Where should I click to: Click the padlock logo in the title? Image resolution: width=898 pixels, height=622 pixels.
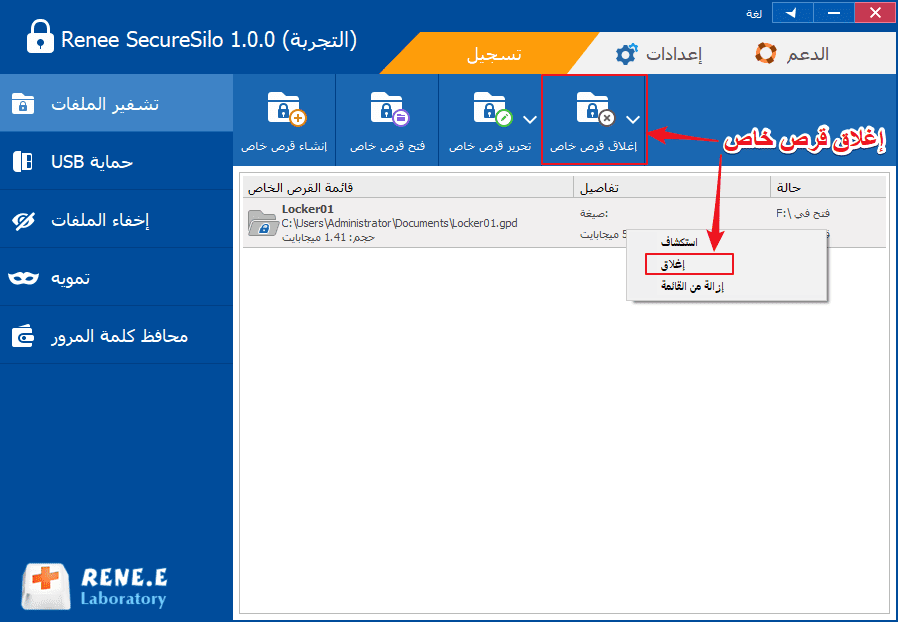point(40,37)
